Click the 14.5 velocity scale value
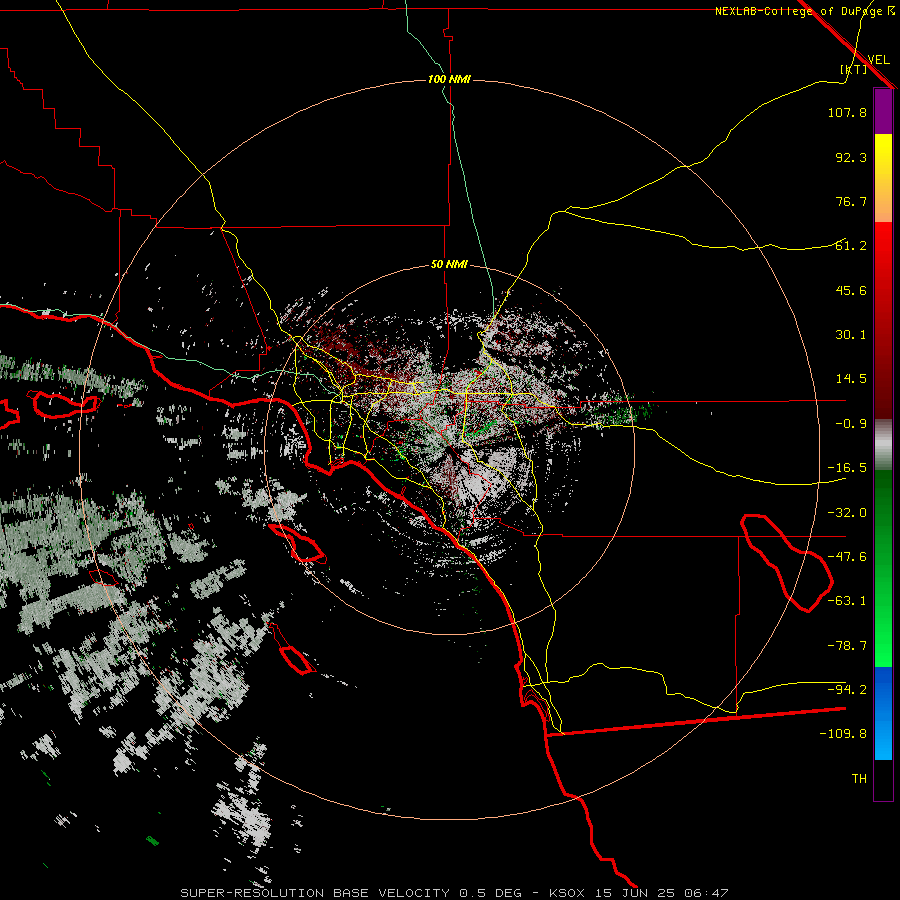The width and height of the screenshot is (900, 900). 851,379
